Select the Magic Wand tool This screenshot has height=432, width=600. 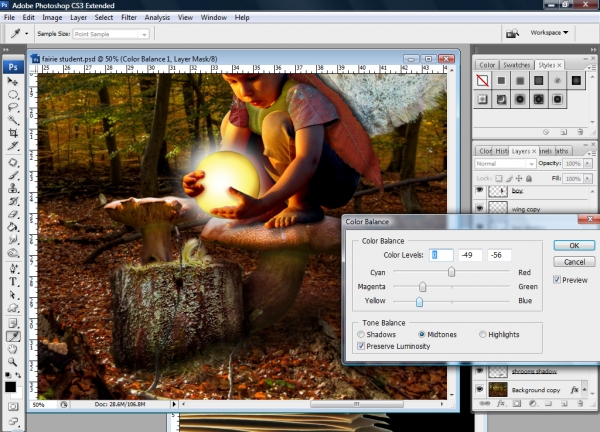tap(13, 120)
